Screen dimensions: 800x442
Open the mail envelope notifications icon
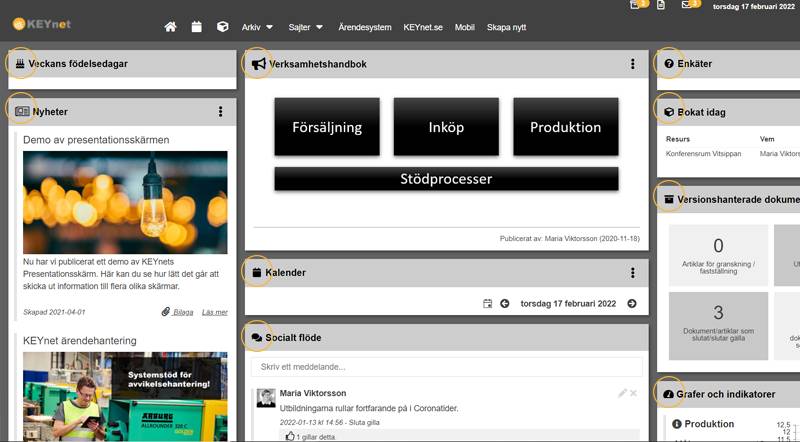coord(687,5)
